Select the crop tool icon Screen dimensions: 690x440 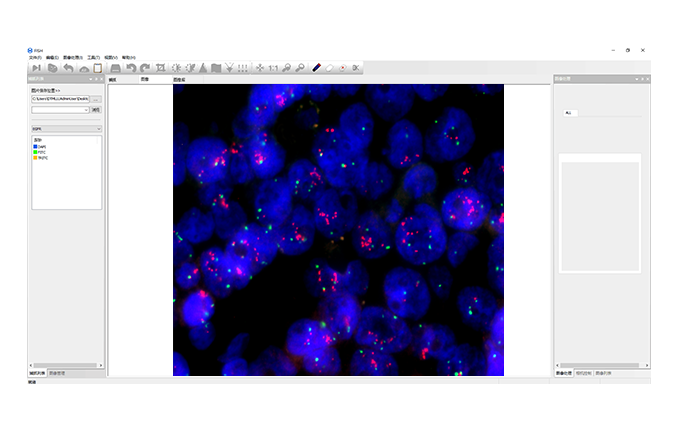click(161, 68)
